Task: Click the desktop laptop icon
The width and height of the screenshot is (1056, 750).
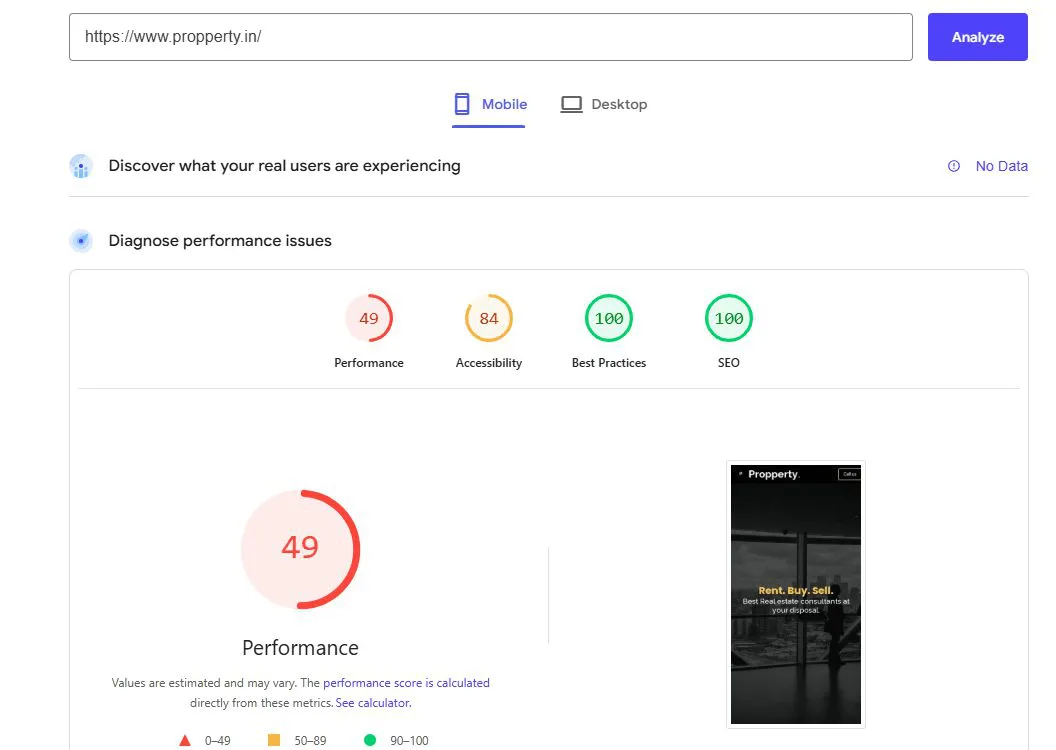Action: [571, 104]
